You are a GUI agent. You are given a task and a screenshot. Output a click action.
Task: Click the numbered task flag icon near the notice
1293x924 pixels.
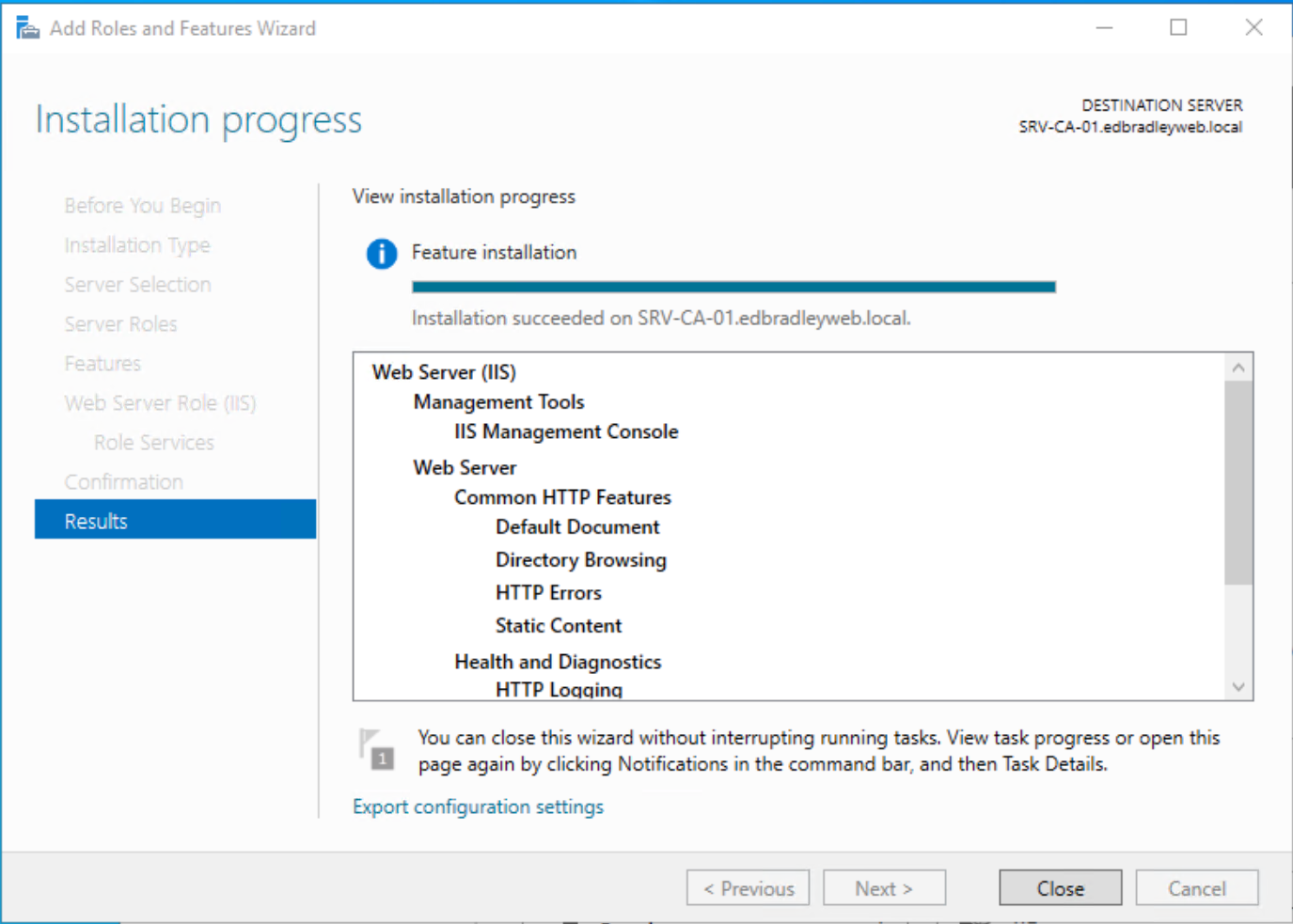(375, 748)
